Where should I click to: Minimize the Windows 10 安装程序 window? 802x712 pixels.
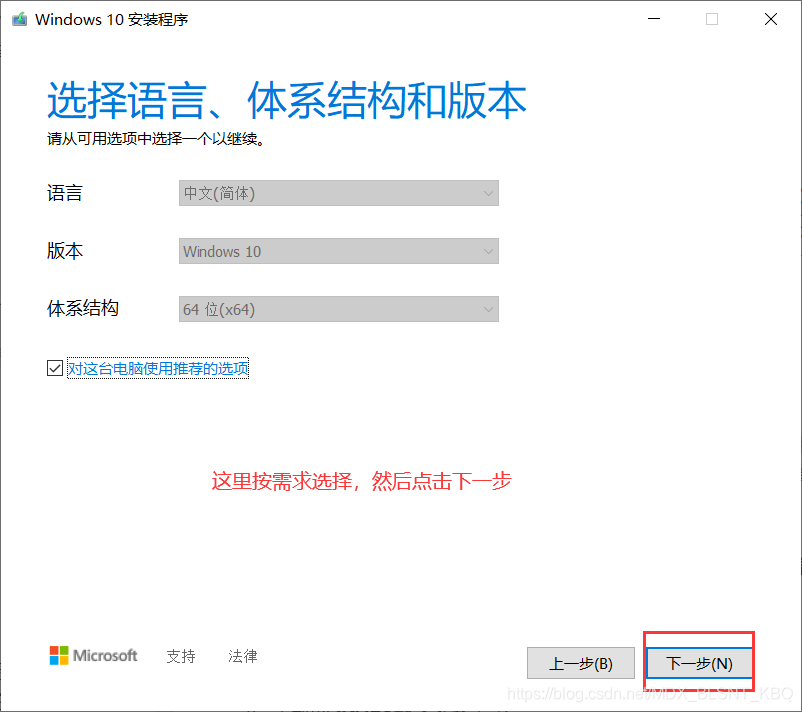(654, 18)
